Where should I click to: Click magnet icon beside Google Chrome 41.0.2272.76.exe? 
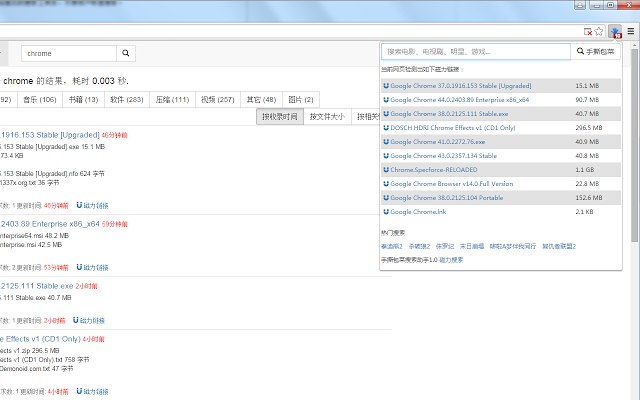click(386, 142)
